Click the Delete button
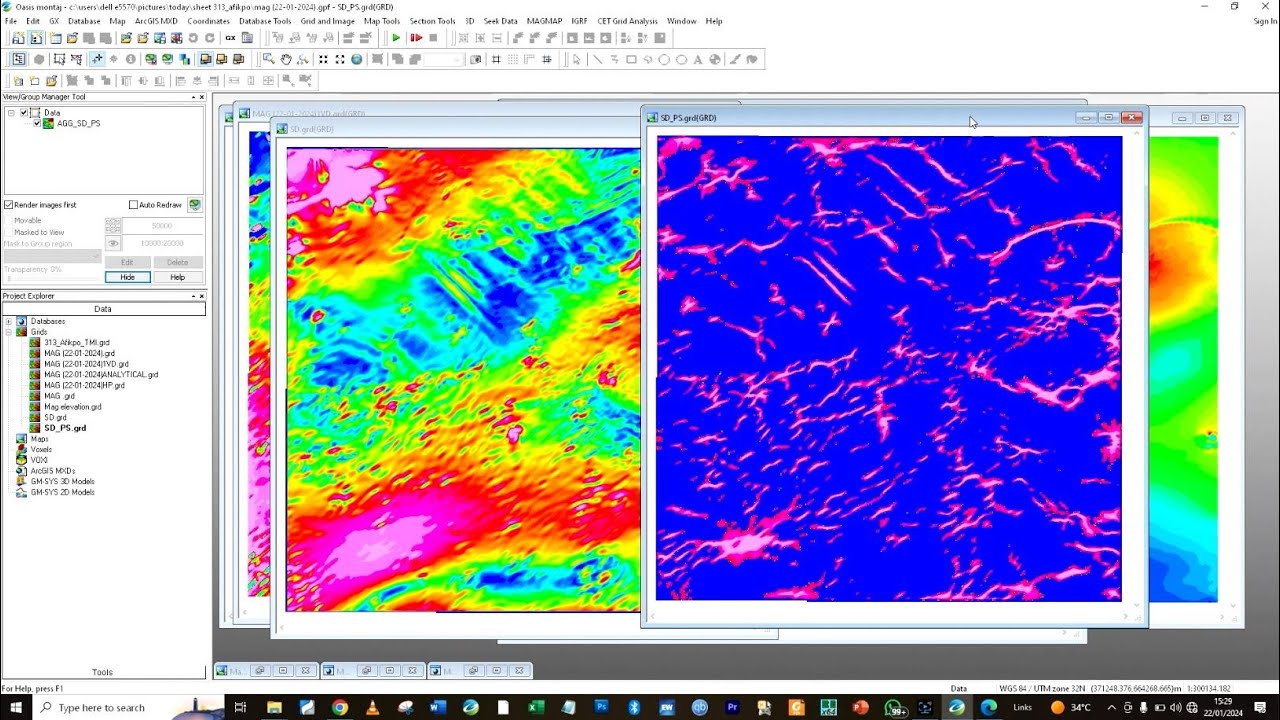This screenshot has width=1280, height=720. (177, 262)
